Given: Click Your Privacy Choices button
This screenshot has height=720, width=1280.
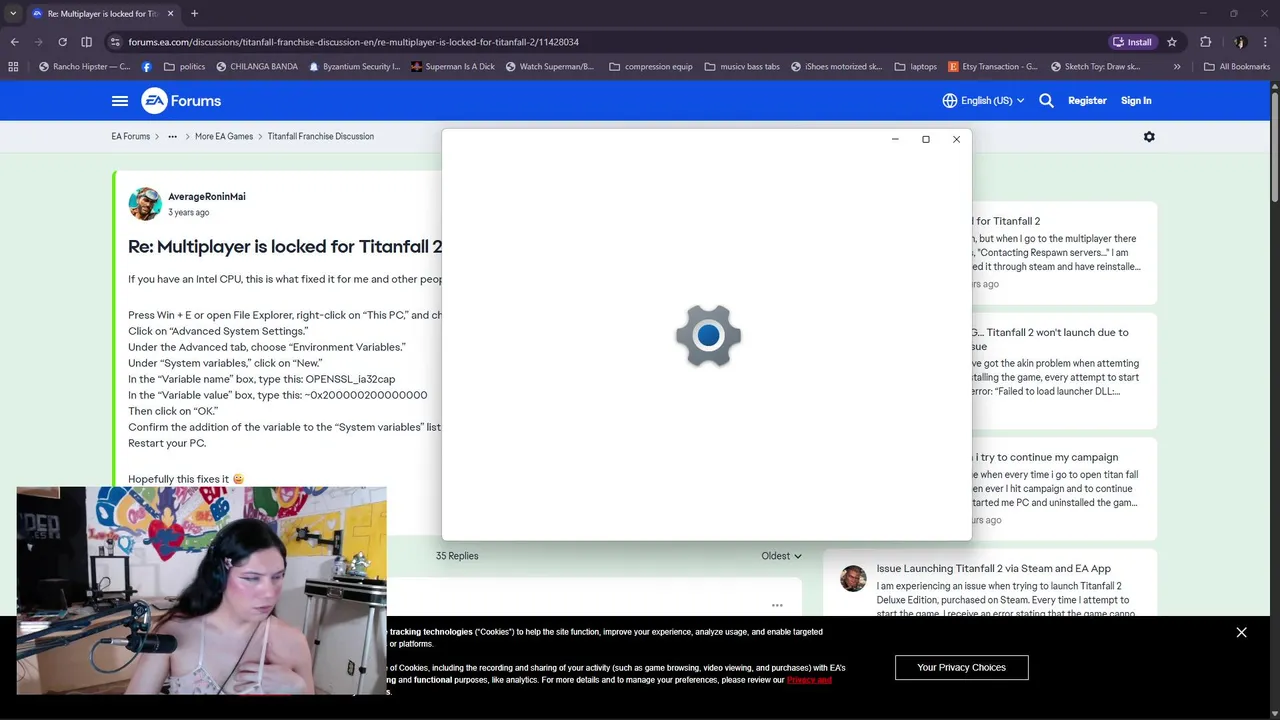Looking at the screenshot, I should point(961,667).
